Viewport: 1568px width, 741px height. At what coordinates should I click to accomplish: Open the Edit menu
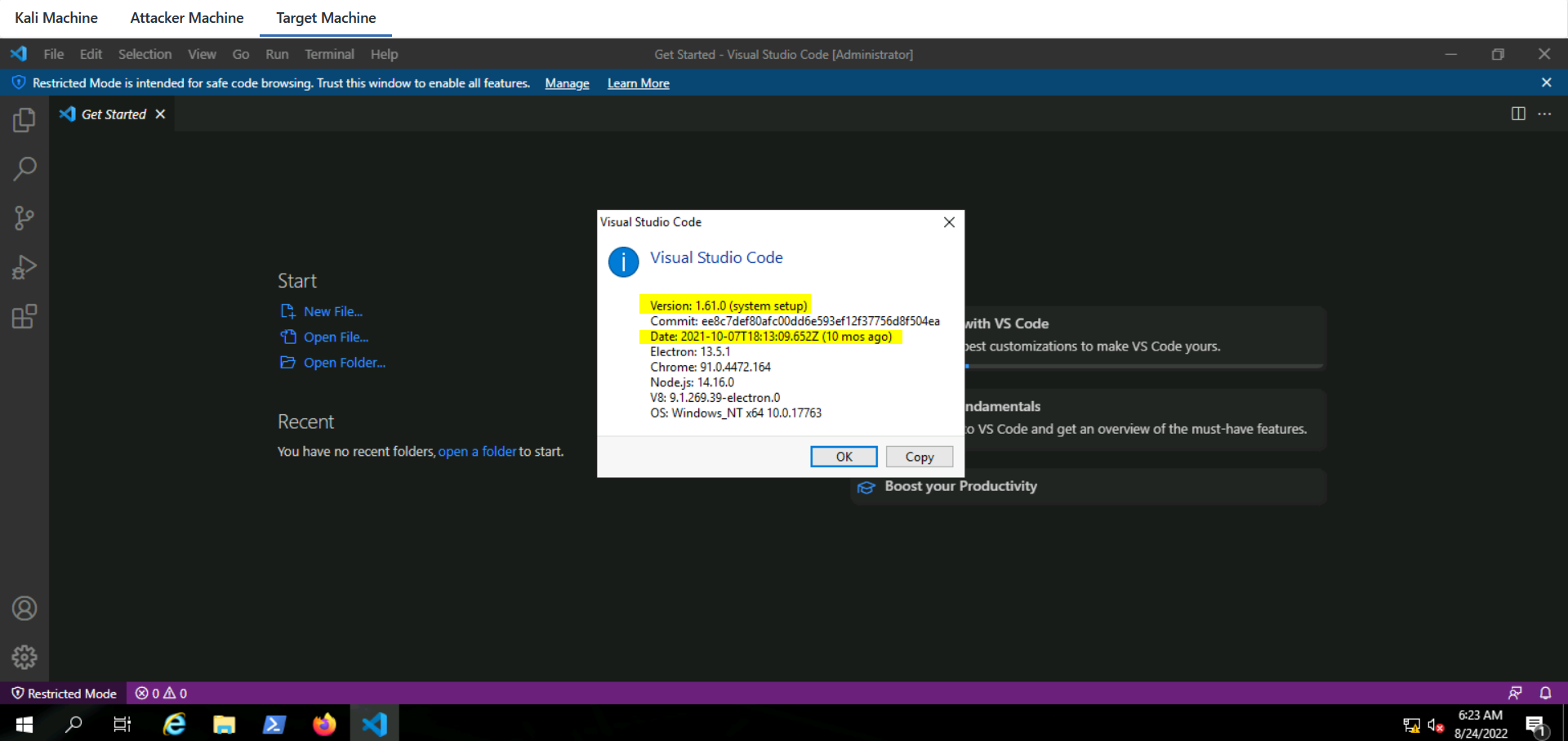point(91,54)
